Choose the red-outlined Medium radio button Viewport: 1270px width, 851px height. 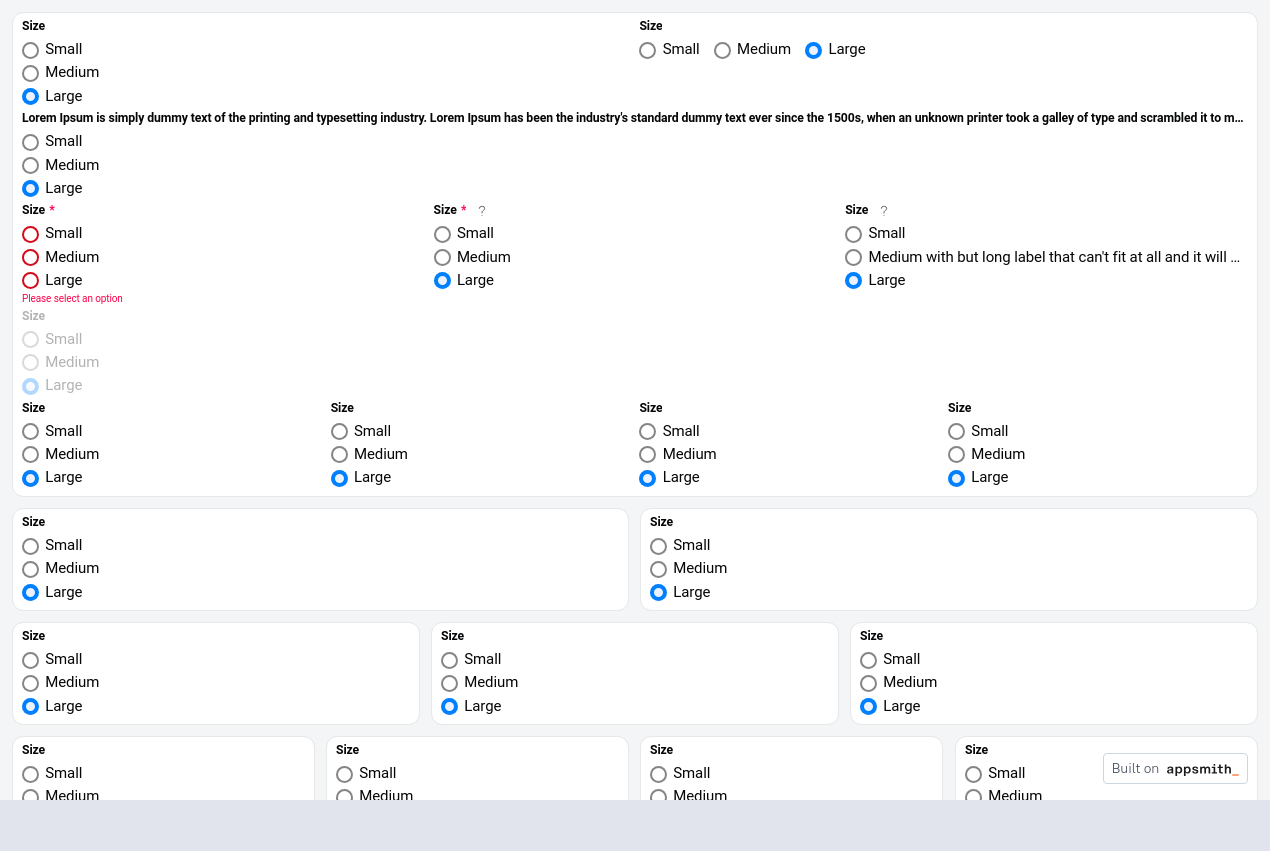31,257
